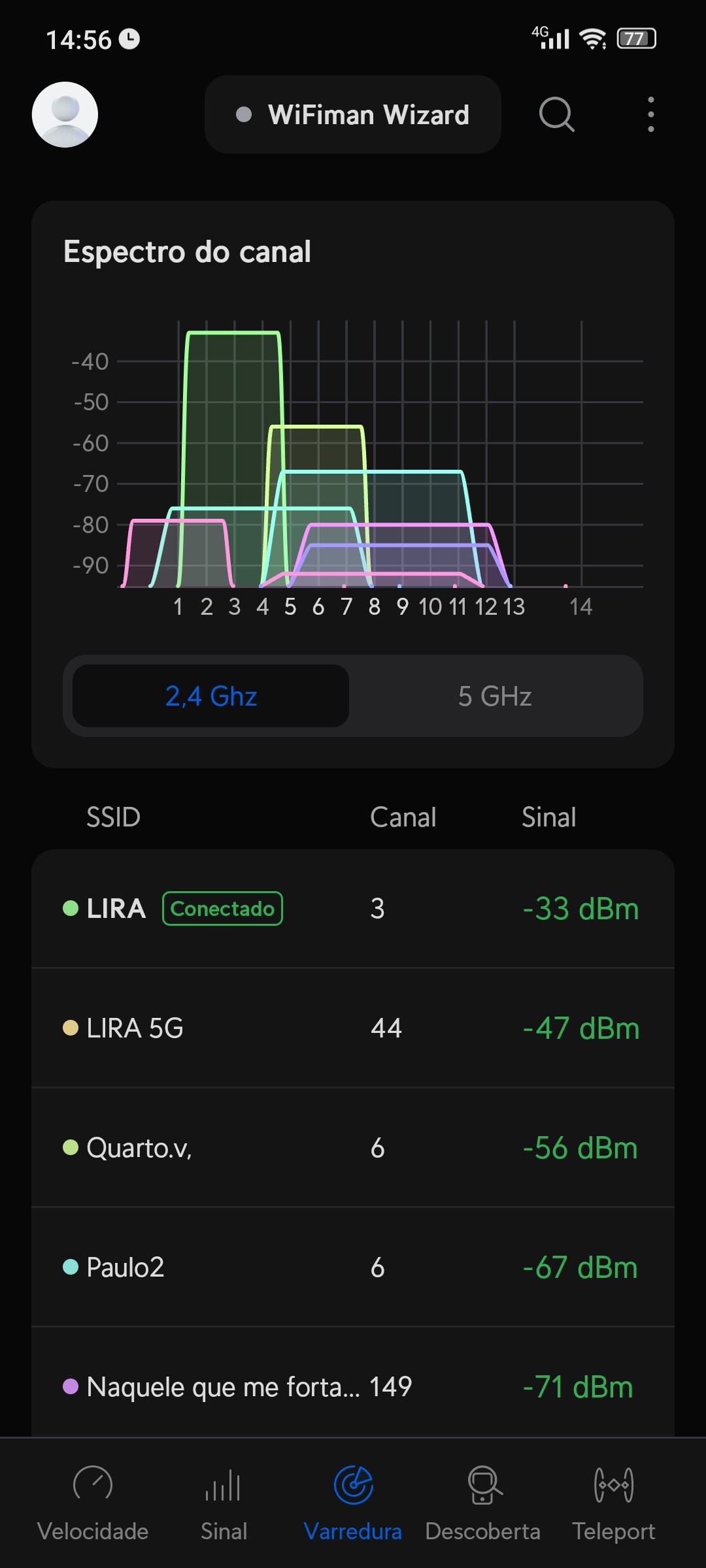706x1568 pixels.
Task: Select the 2,4 Ghz band
Action: coord(210,696)
